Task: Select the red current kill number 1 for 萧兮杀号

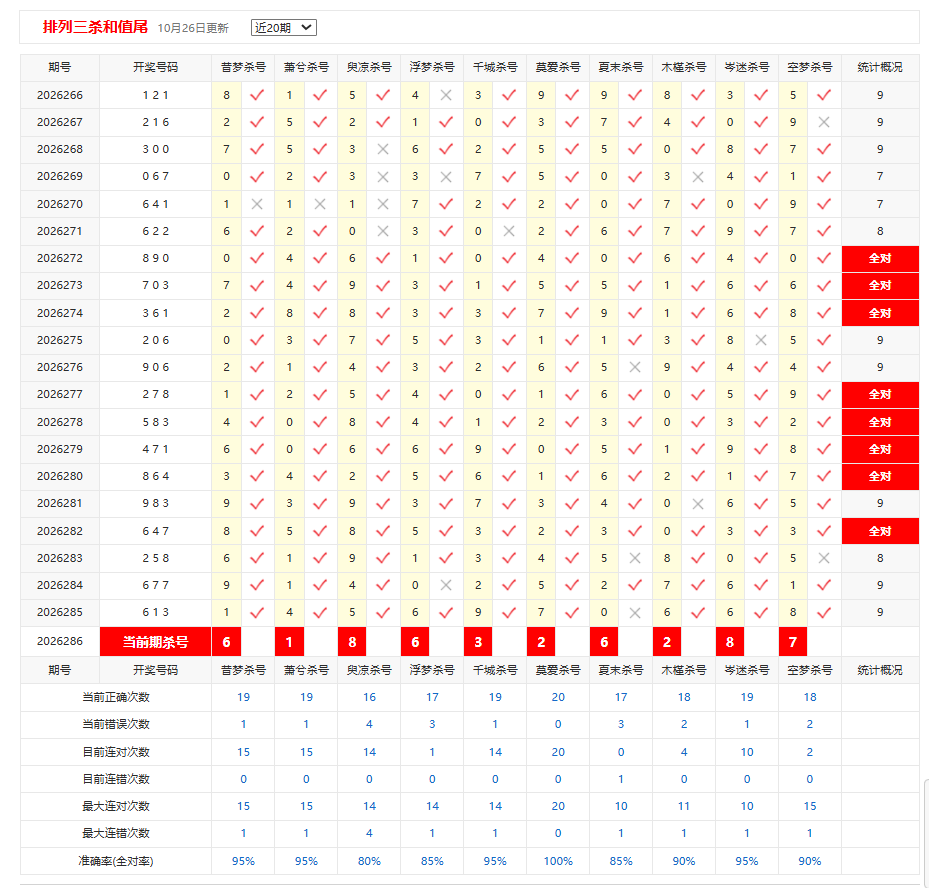Action: [x=289, y=642]
